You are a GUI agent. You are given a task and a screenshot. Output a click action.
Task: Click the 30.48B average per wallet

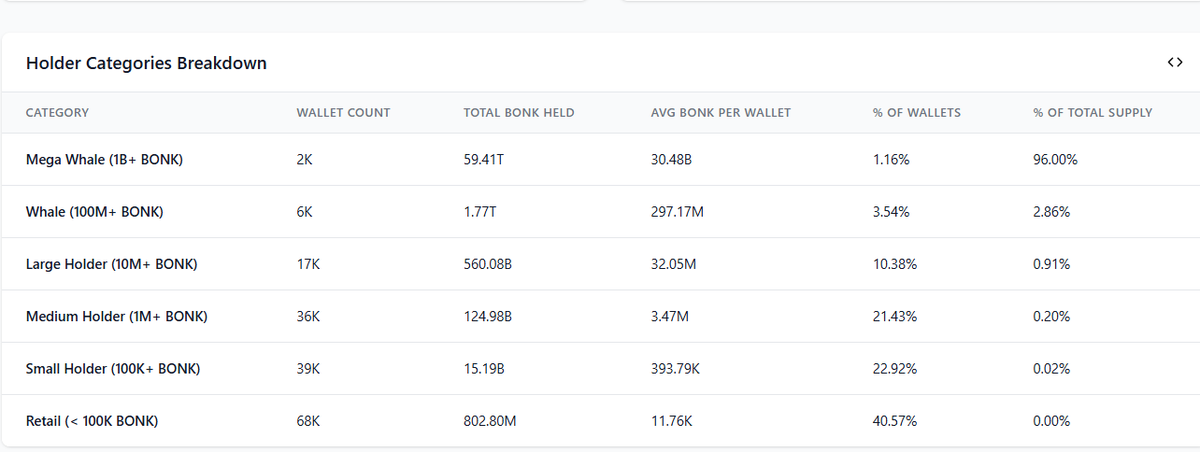(671, 159)
